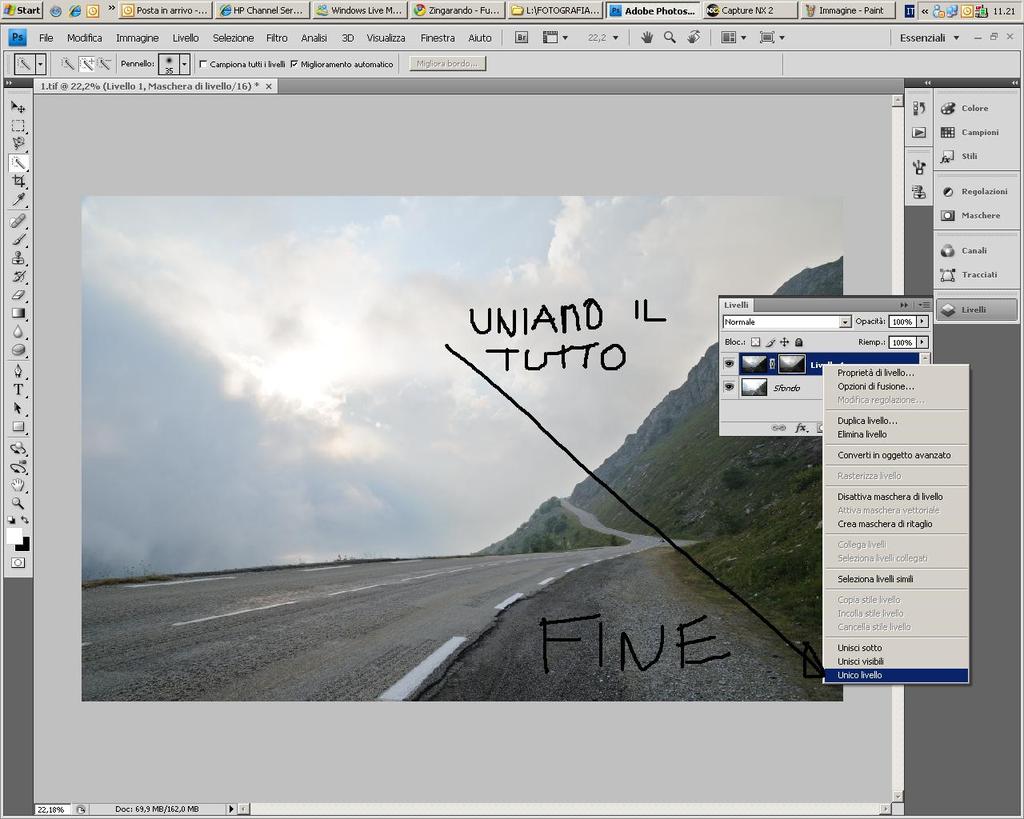This screenshot has height=819, width=1024.
Task: Click the Windows Start button
Action: tap(22, 10)
